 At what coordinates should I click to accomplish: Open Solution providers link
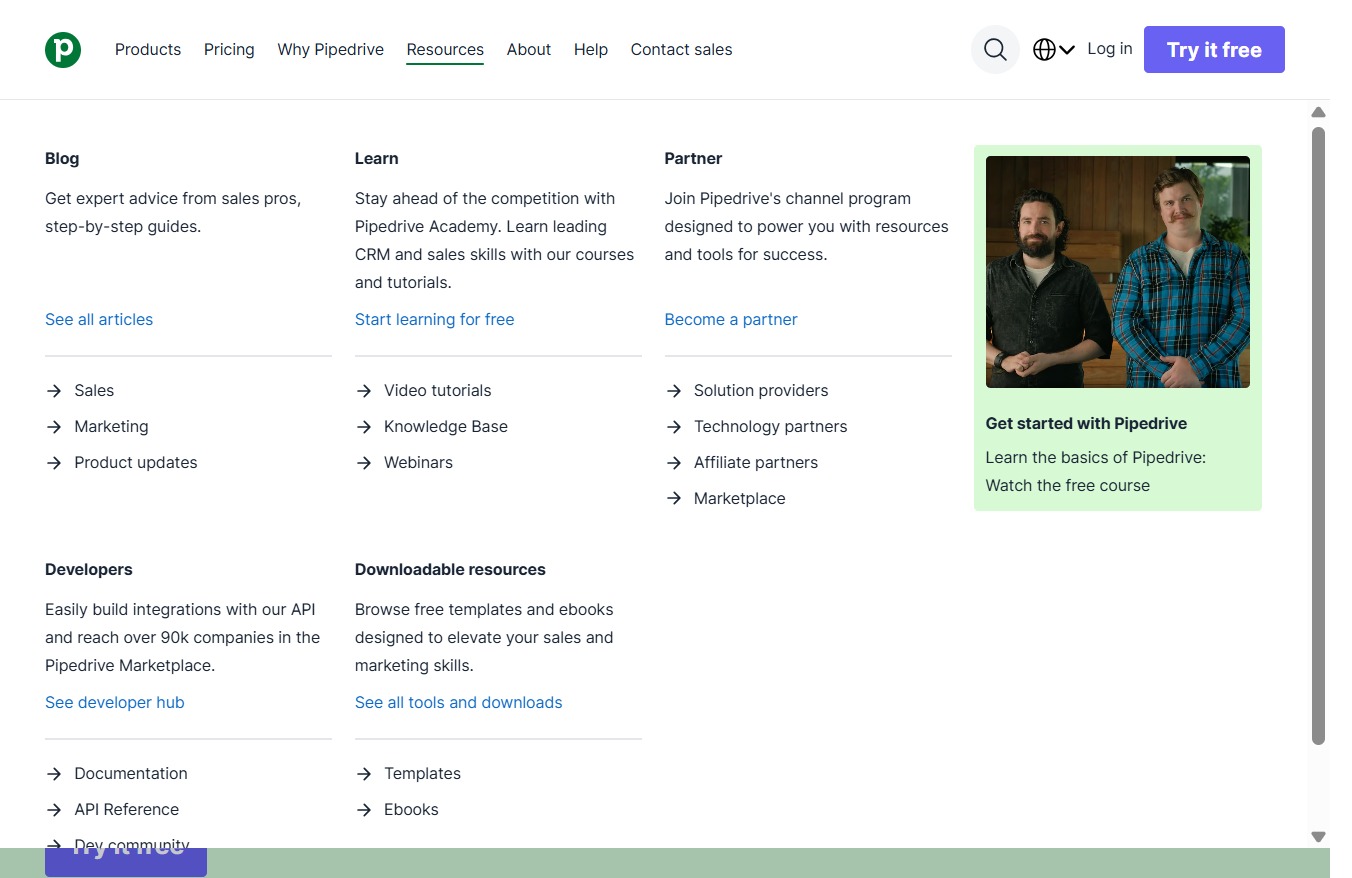pos(761,391)
